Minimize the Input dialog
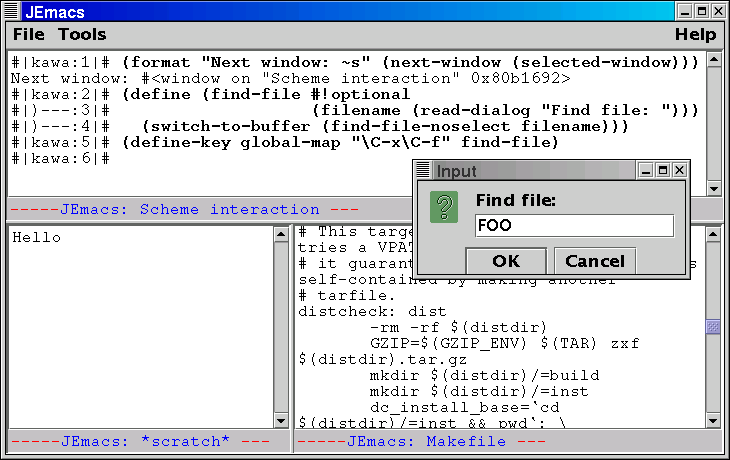 tap(646, 171)
